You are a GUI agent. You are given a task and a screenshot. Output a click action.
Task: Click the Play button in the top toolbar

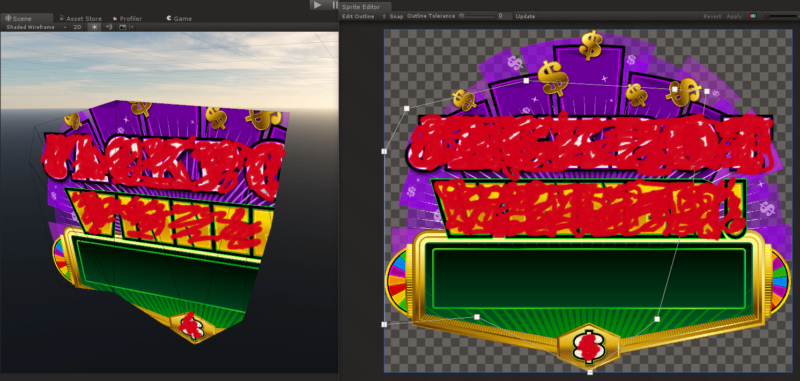(x=317, y=5)
